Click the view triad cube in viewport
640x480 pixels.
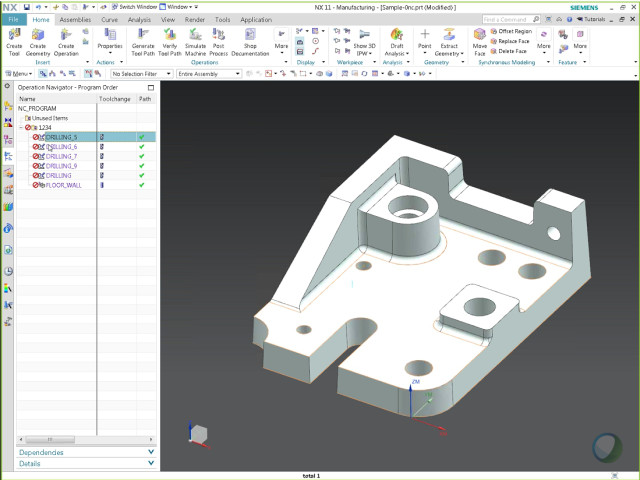pyautogui.click(x=198, y=435)
